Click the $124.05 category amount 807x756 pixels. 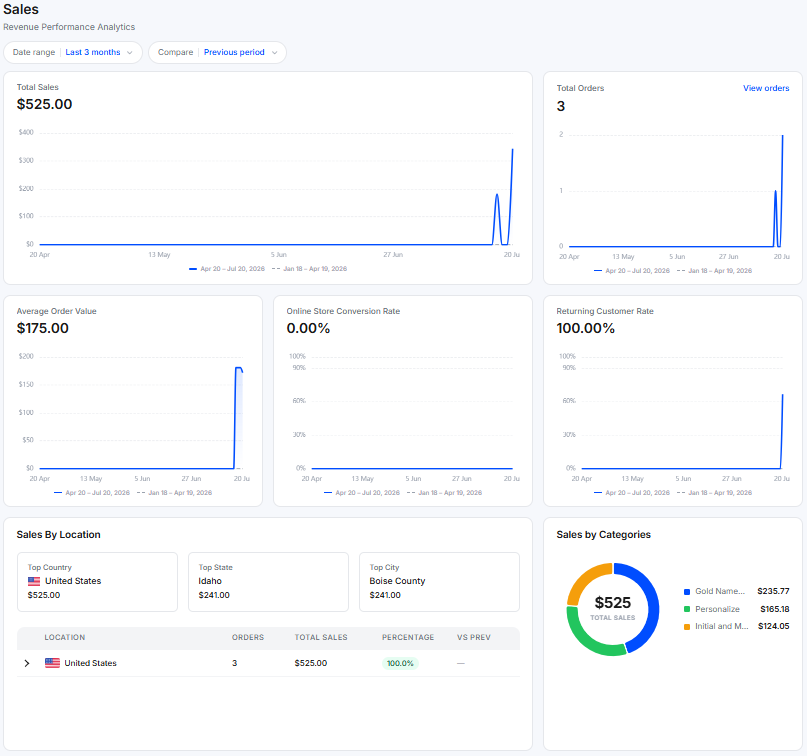click(774, 626)
